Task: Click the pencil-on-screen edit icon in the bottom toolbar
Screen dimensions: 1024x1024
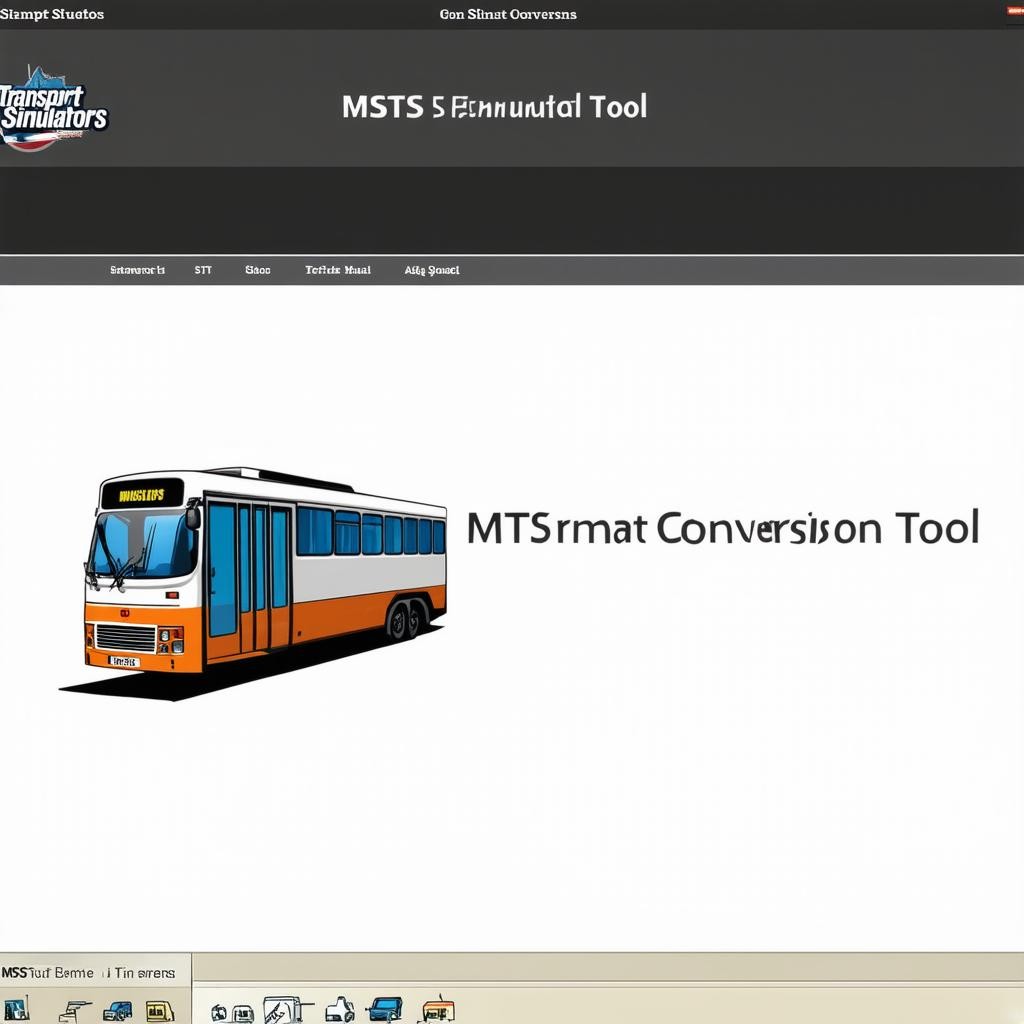Action: pyautogui.click(x=283, y=1010)
